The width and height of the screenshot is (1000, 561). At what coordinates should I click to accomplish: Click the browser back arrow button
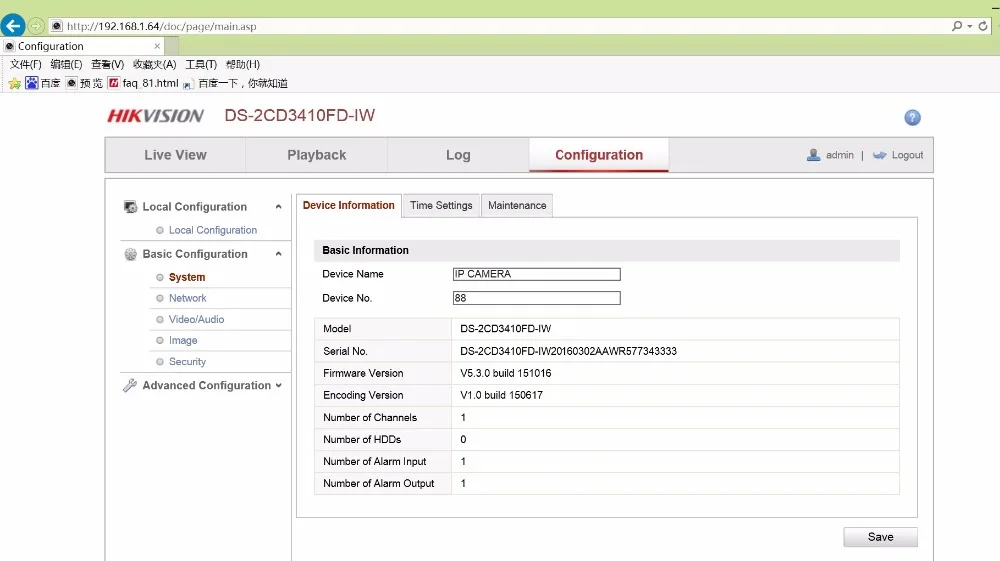[x=13, y=26]
